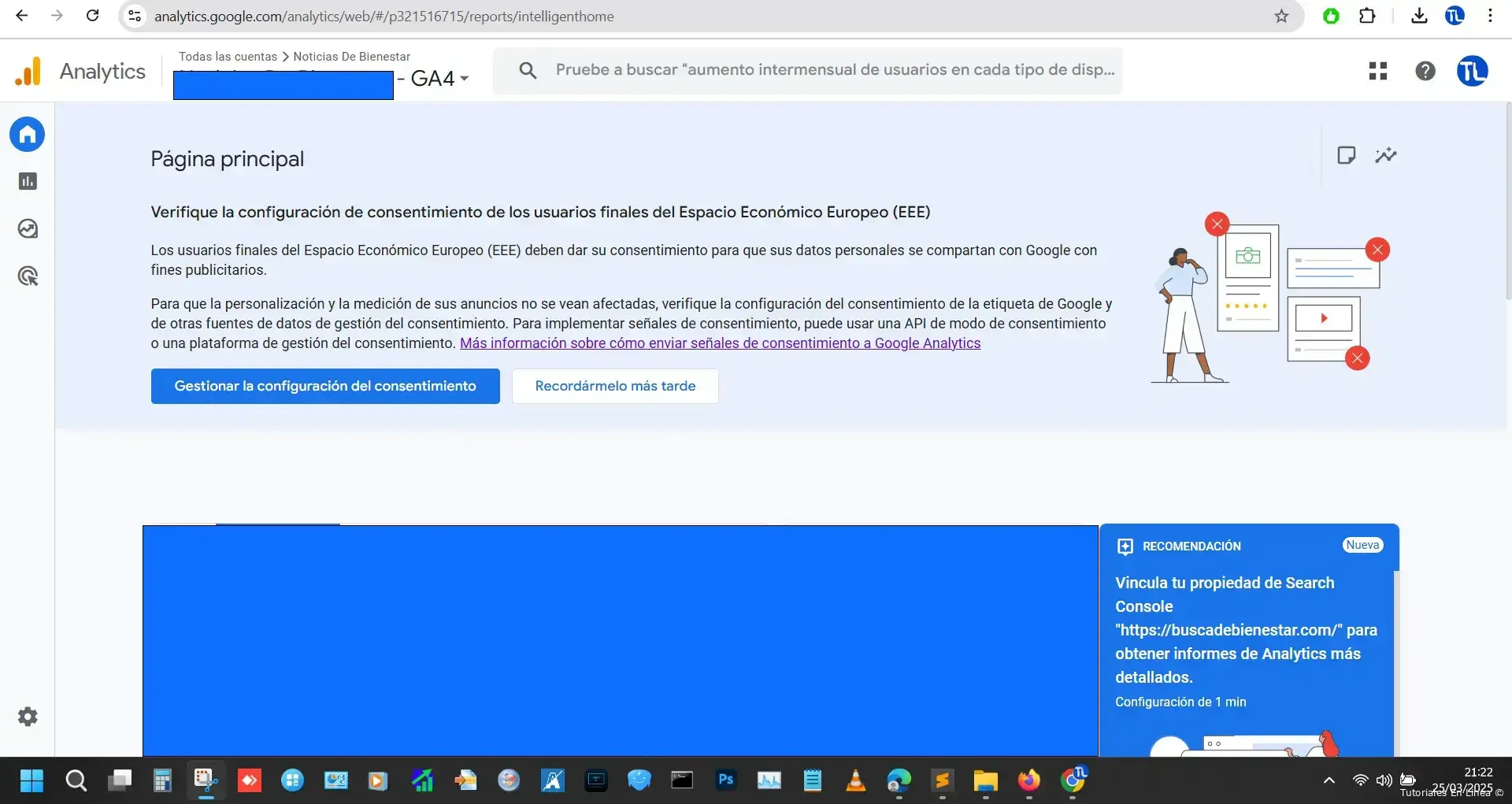This screenshot has width=1512, height=804.
Task: Open the AnyDesk taskbar icon
Action: point(249,780)
